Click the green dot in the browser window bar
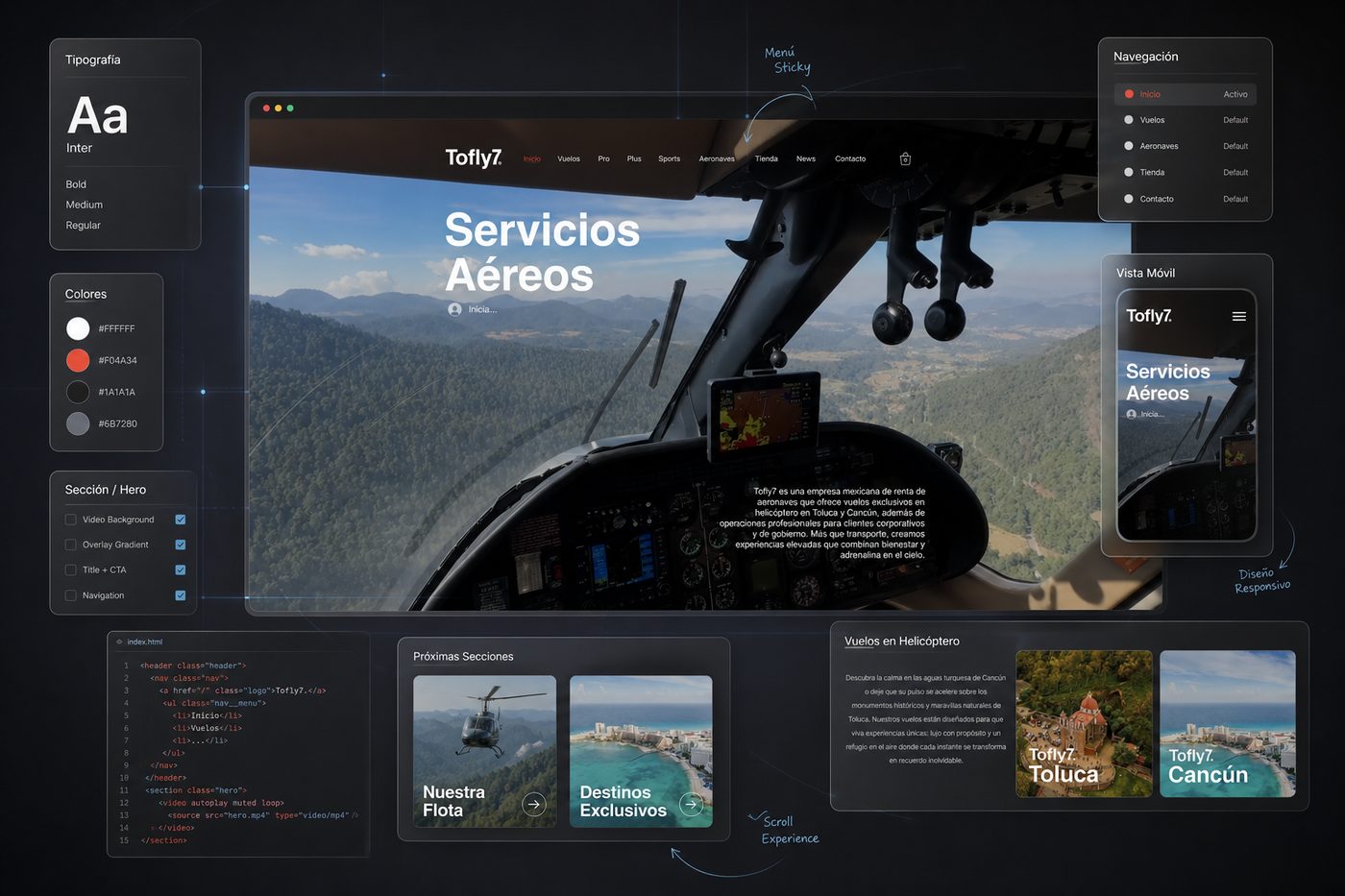Screen dimensions: 1345x896 point(290,108)
